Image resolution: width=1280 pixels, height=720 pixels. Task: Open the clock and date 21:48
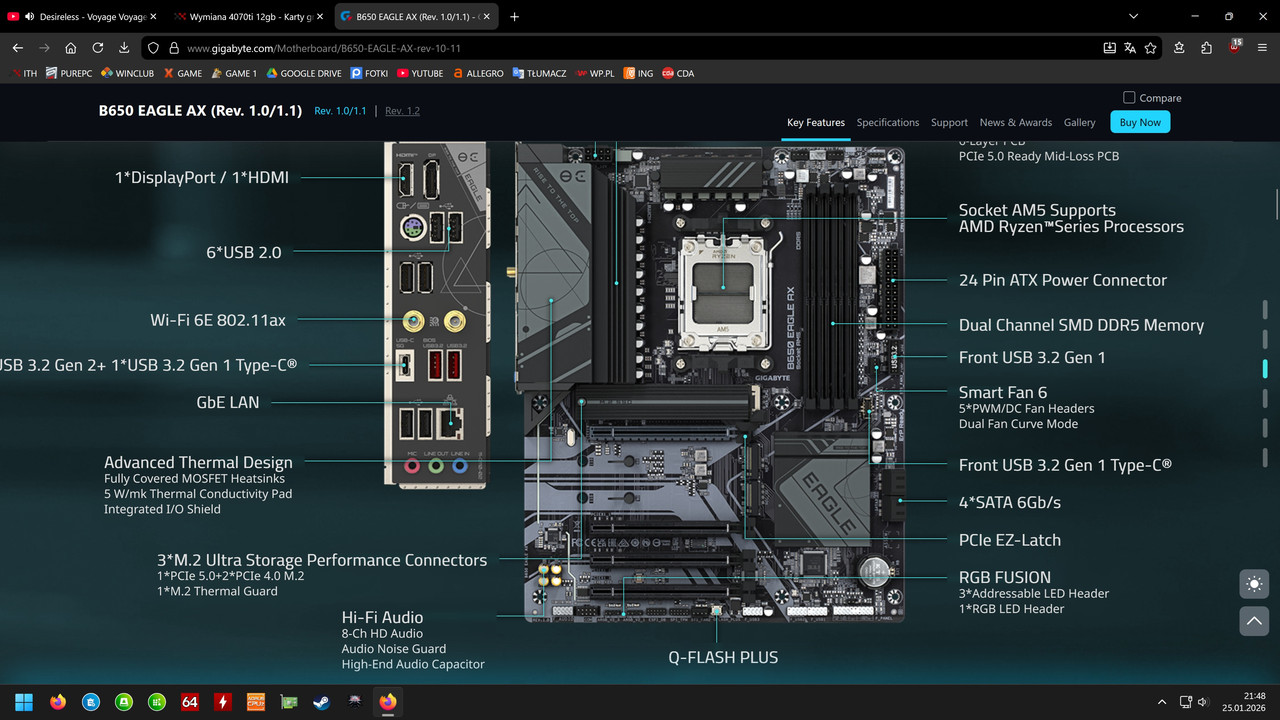pyautogui.click(x=1245, y=702)
